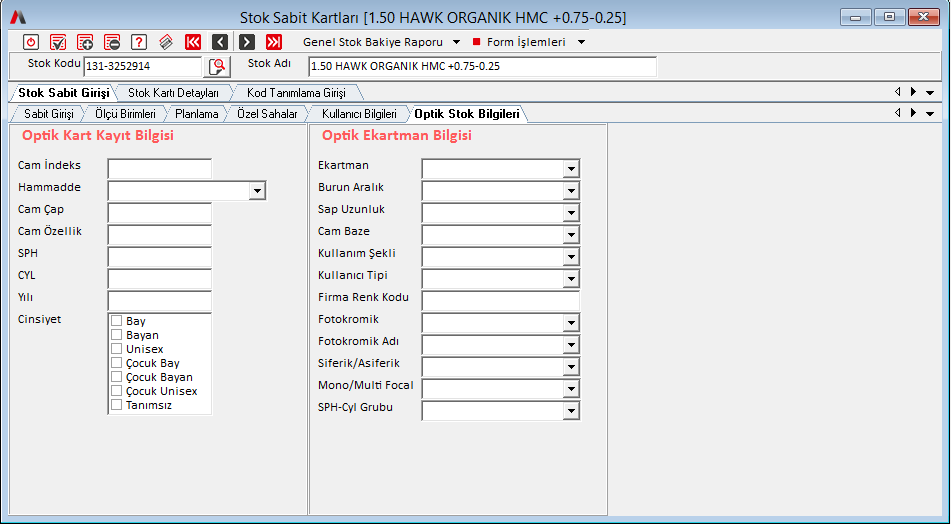Tick the Bayan checkbox
Screen dimensions: 951x524
(116, 335)
